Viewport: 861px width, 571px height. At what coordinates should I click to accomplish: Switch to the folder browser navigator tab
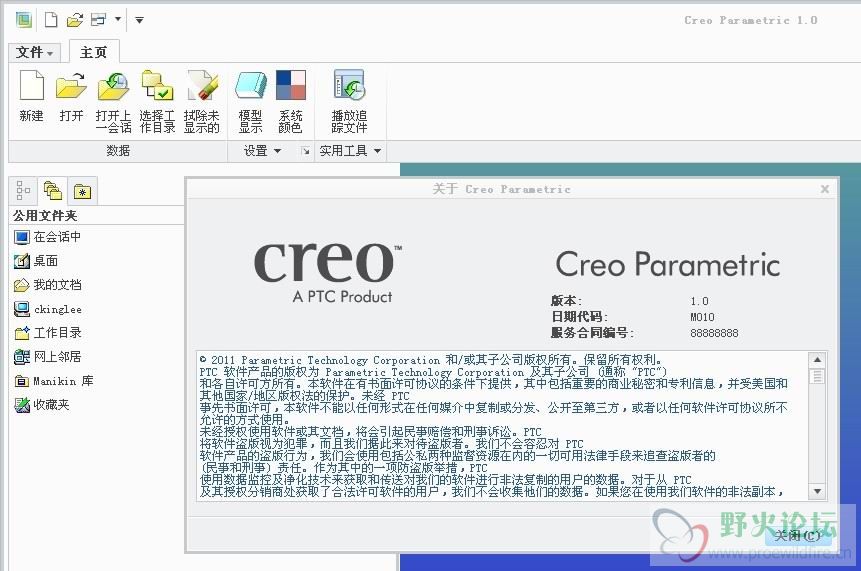53,191
